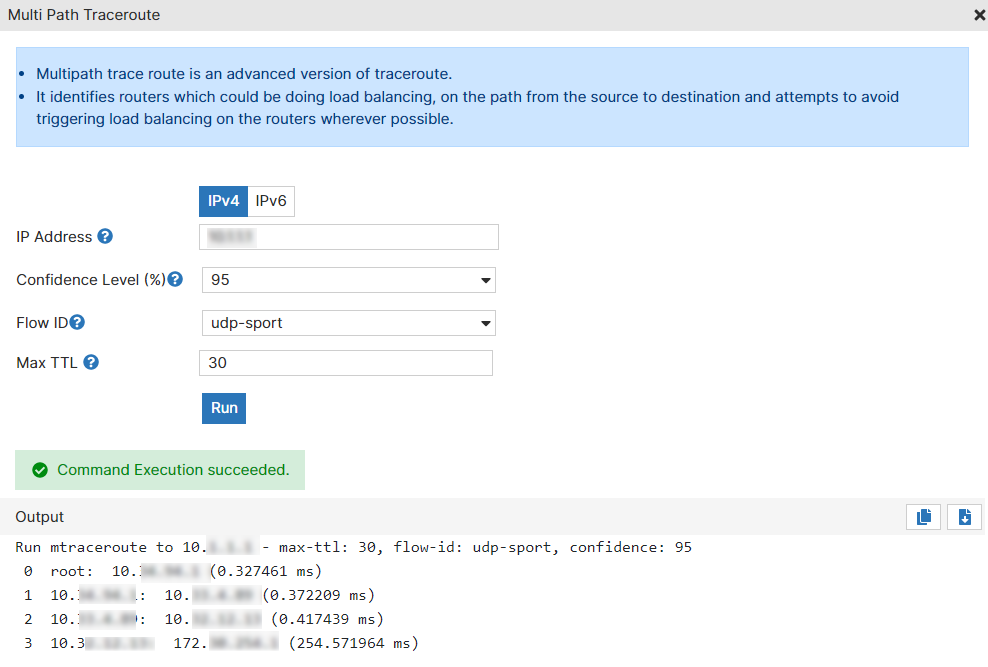Screen dimensions: 988x667
Task: Copy output to clipboard icon
Action: [924, 517]
